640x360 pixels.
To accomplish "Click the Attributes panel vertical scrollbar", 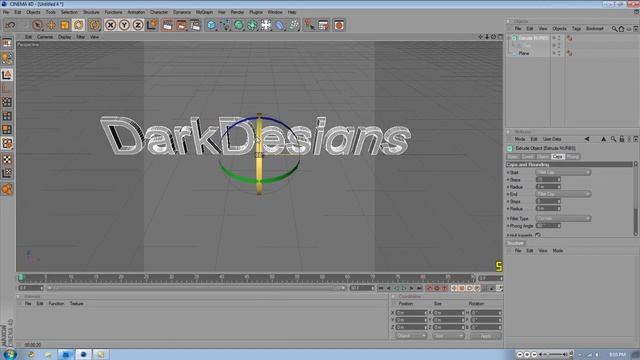I will click(636, 199).
